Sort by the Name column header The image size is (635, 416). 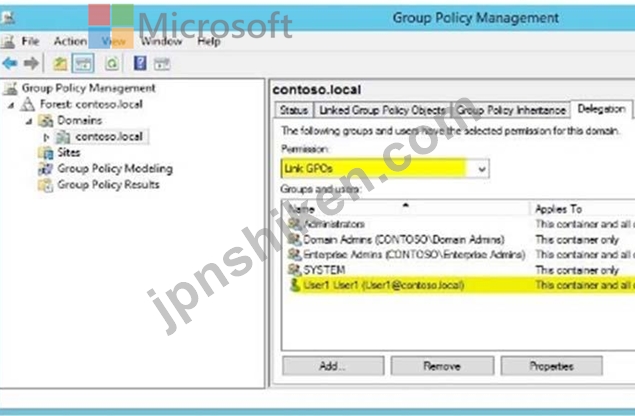click(x=406, y=209)
